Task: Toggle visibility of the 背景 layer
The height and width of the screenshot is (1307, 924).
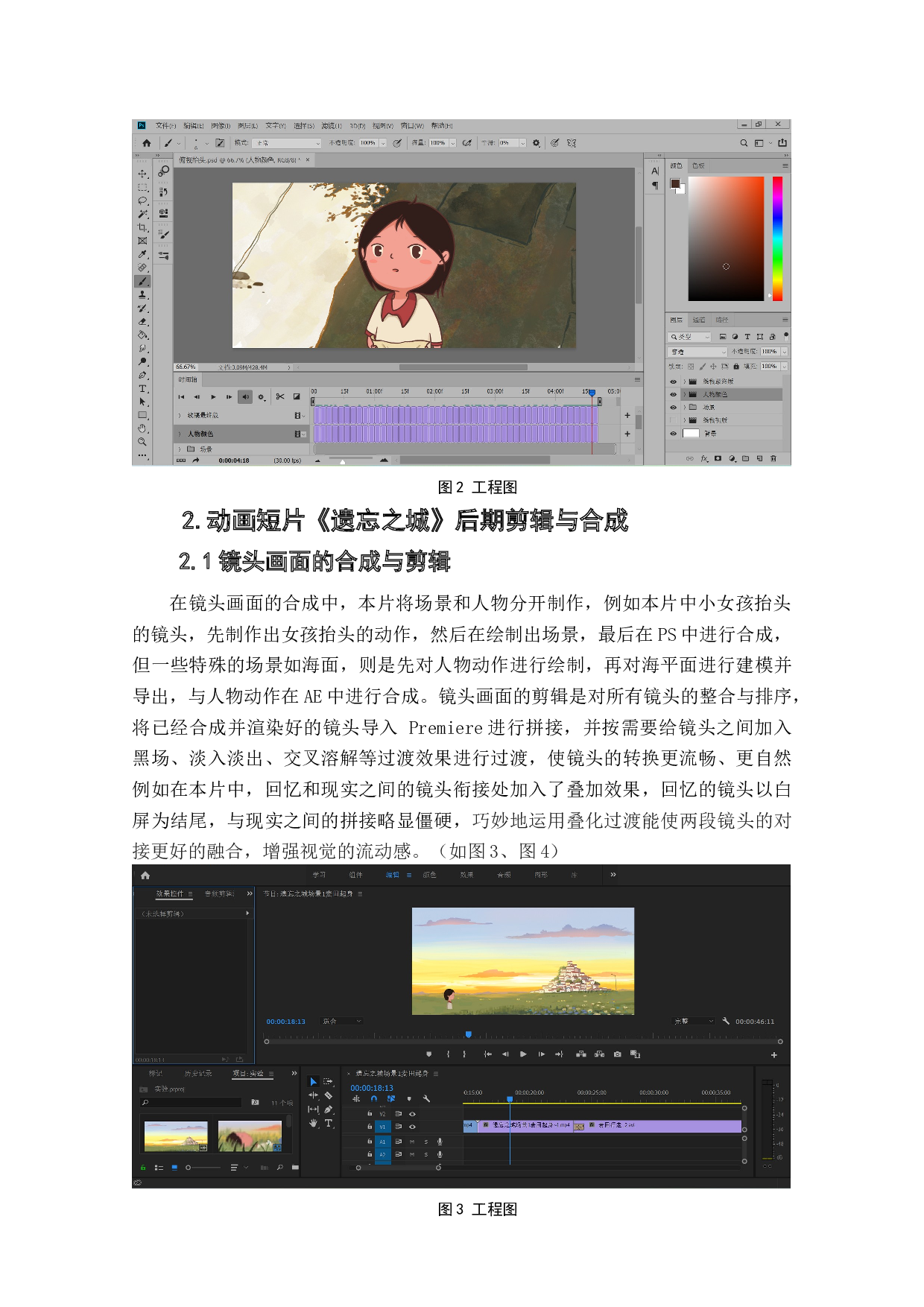Action: (x=674, y=433)
